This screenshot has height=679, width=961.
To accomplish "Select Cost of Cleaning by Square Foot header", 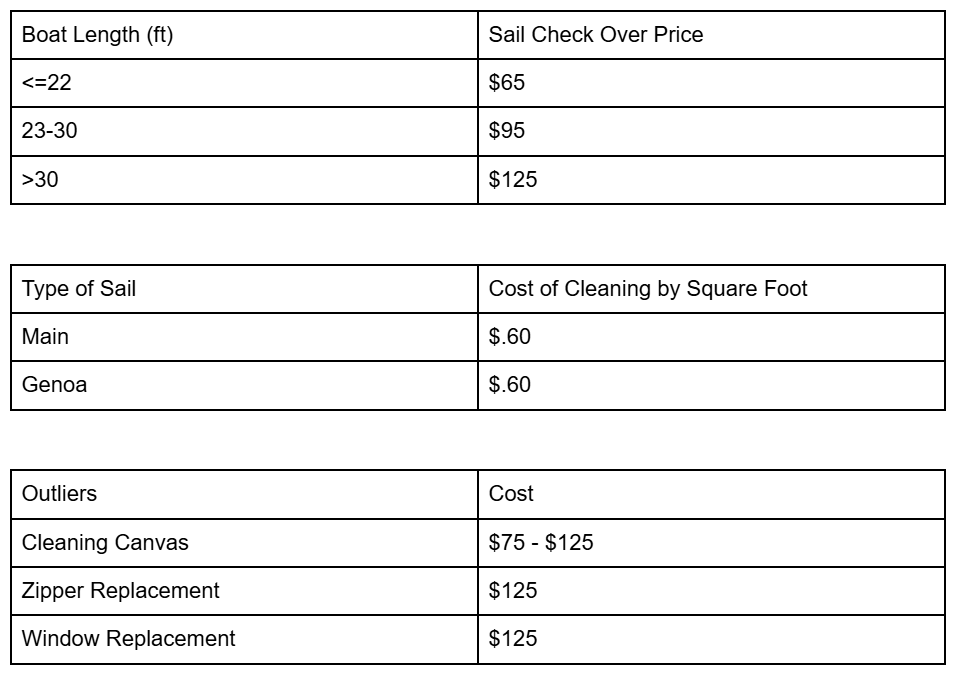I will pos(712,289).
